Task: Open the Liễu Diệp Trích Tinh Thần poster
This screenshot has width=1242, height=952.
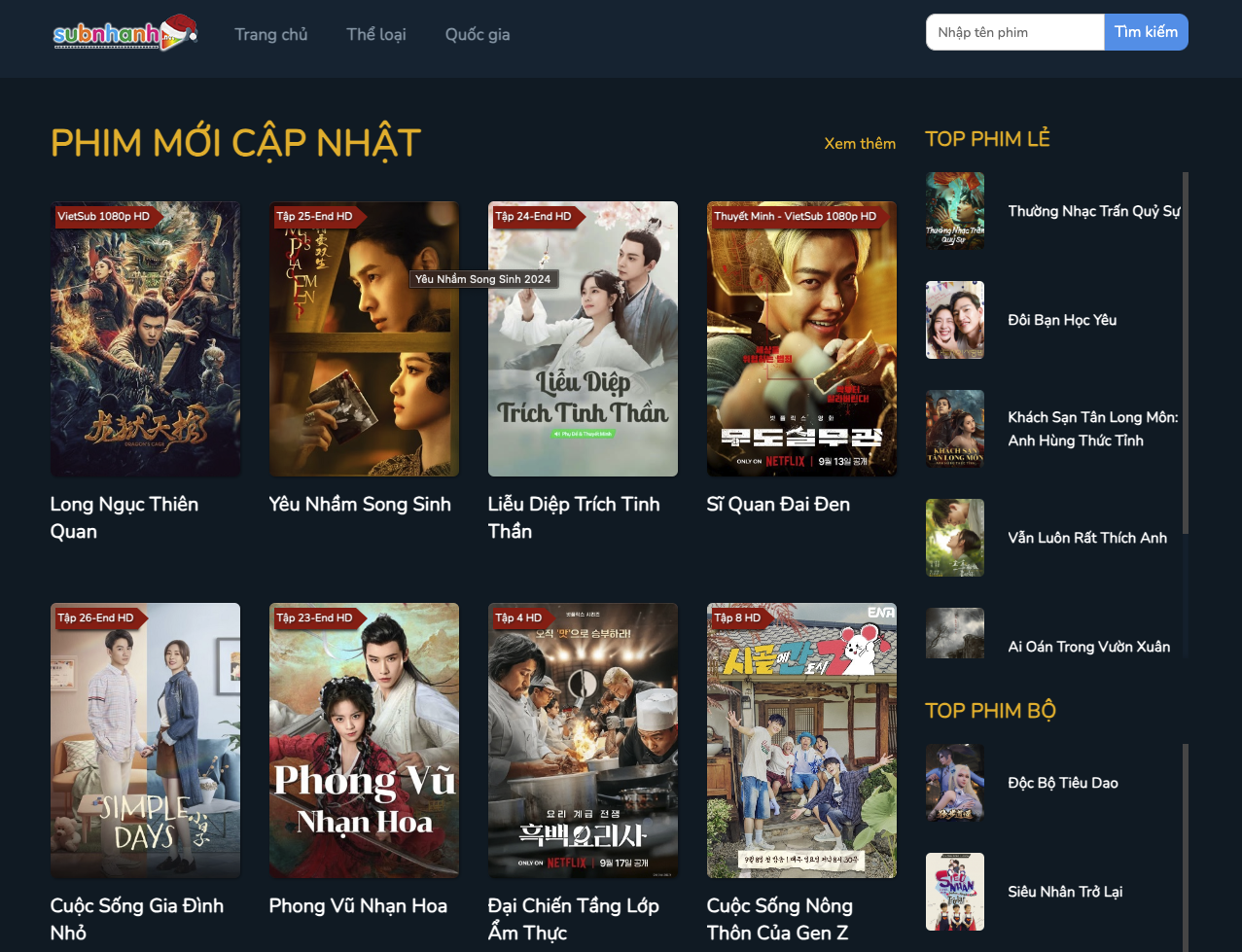Action: [x=583, y=339]
